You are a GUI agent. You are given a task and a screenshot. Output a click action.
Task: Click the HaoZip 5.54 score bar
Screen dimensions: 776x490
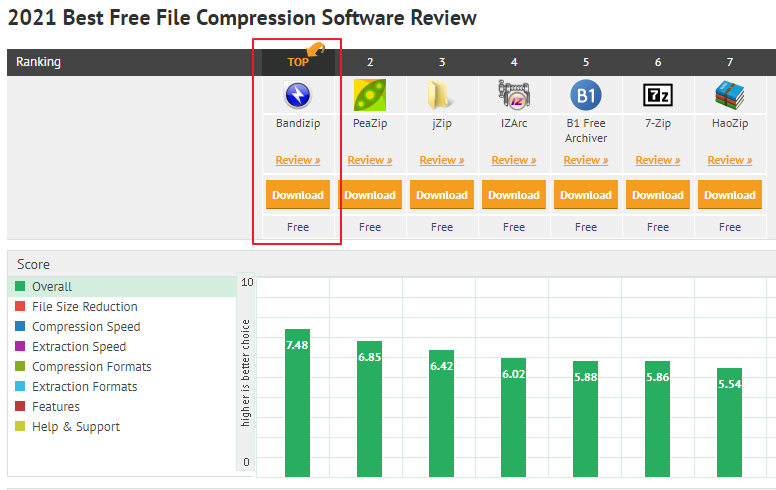pos(729,422)
